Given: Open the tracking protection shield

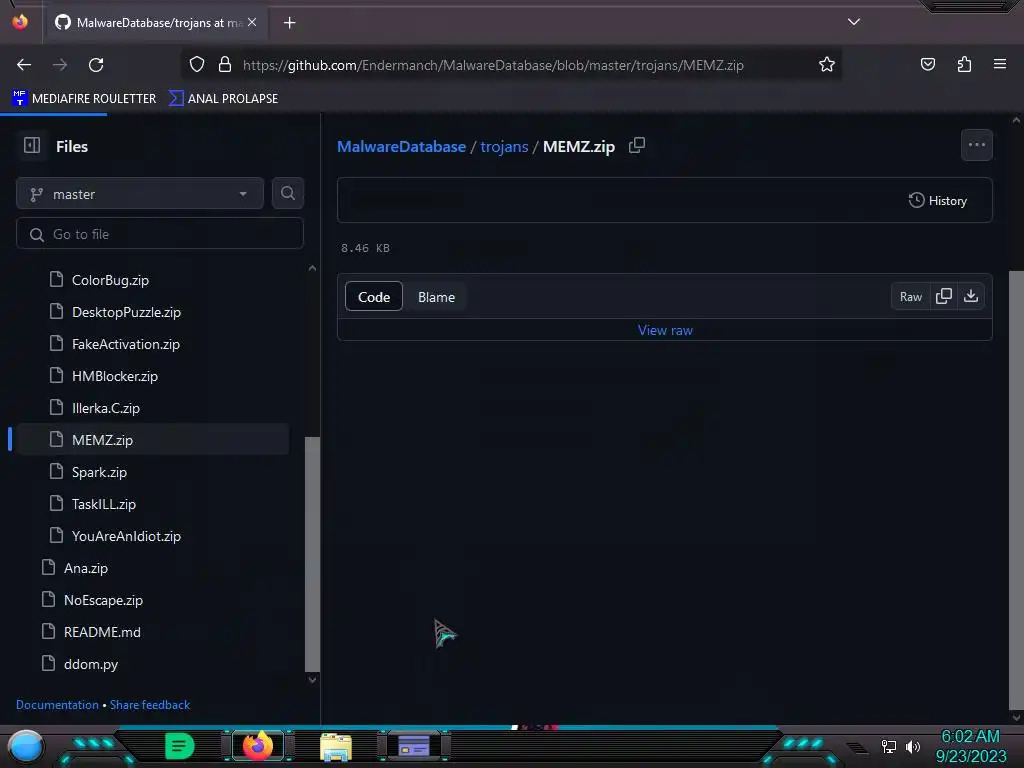Looking at the screenshot, I should tap(197, 64).
